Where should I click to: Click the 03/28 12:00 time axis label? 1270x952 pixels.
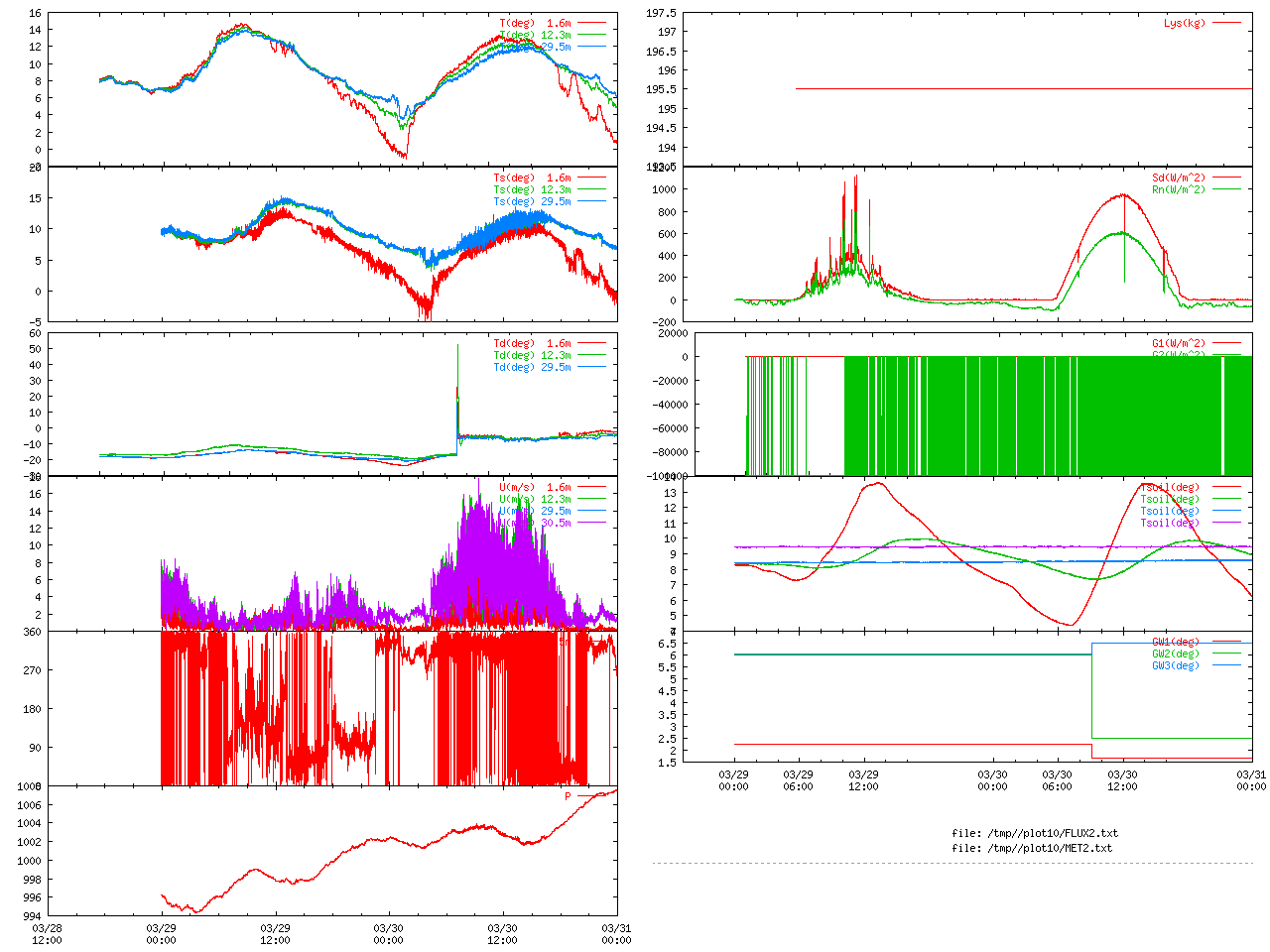pyautogui.click(x=47, y=934)
